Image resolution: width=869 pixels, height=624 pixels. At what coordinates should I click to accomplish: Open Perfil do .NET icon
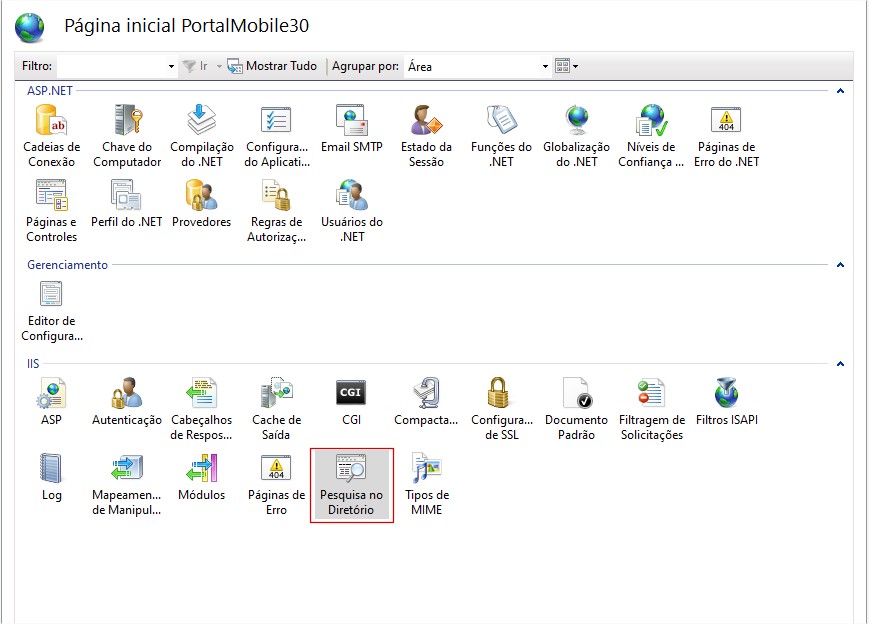click(127, 204)
